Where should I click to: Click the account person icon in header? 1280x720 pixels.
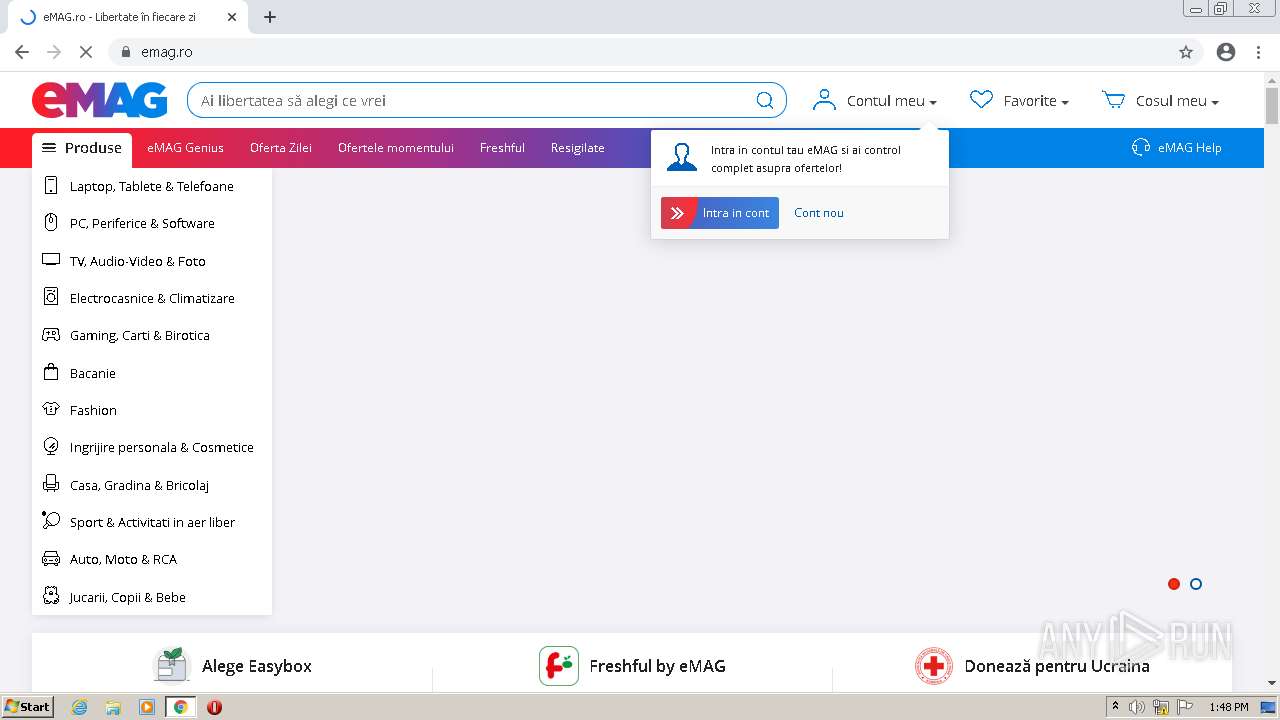tap(824, 100)
